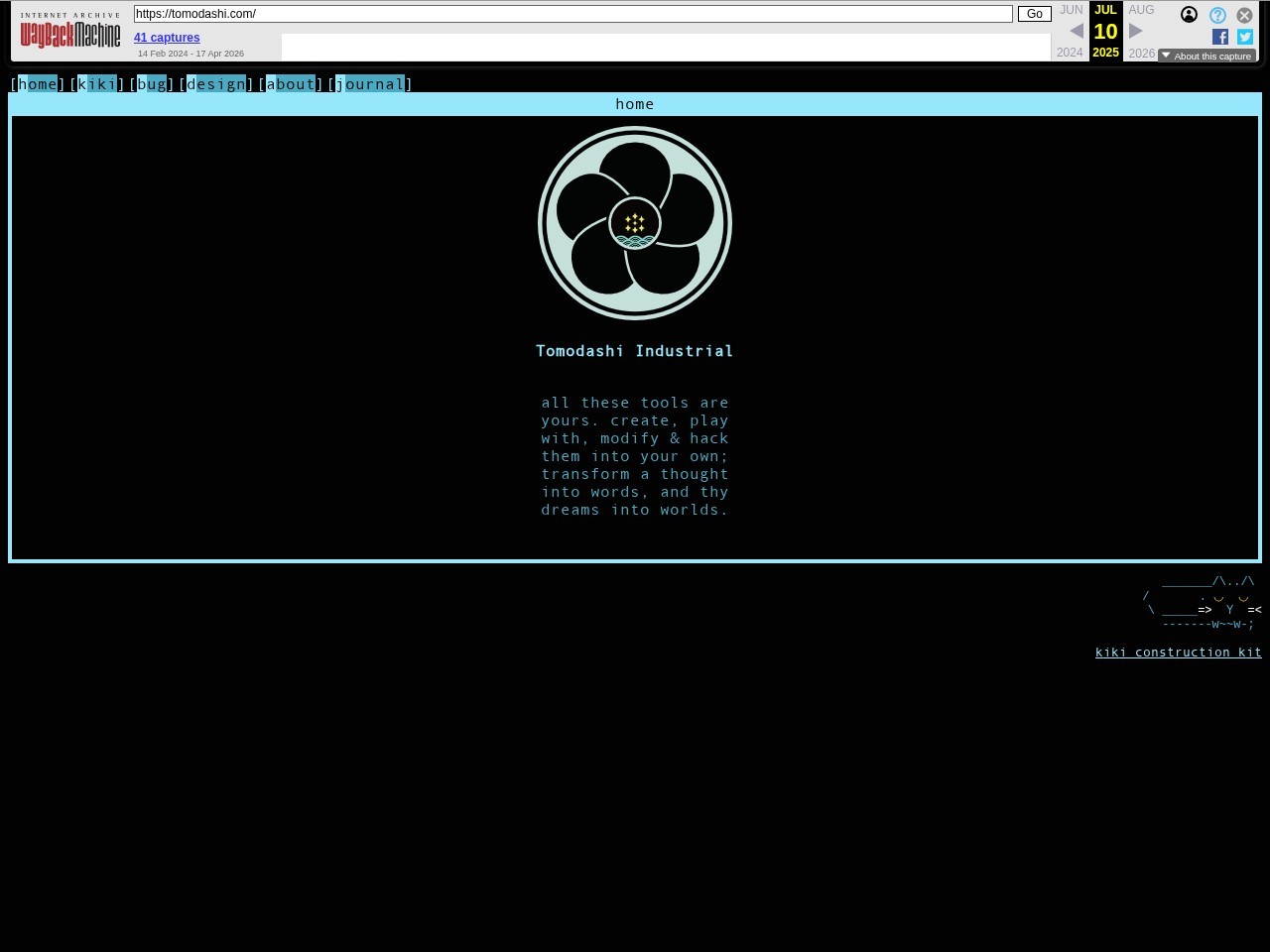Open the design navigation tab
This screenshot has height=952, width=1270.
[x=216, y=84]
